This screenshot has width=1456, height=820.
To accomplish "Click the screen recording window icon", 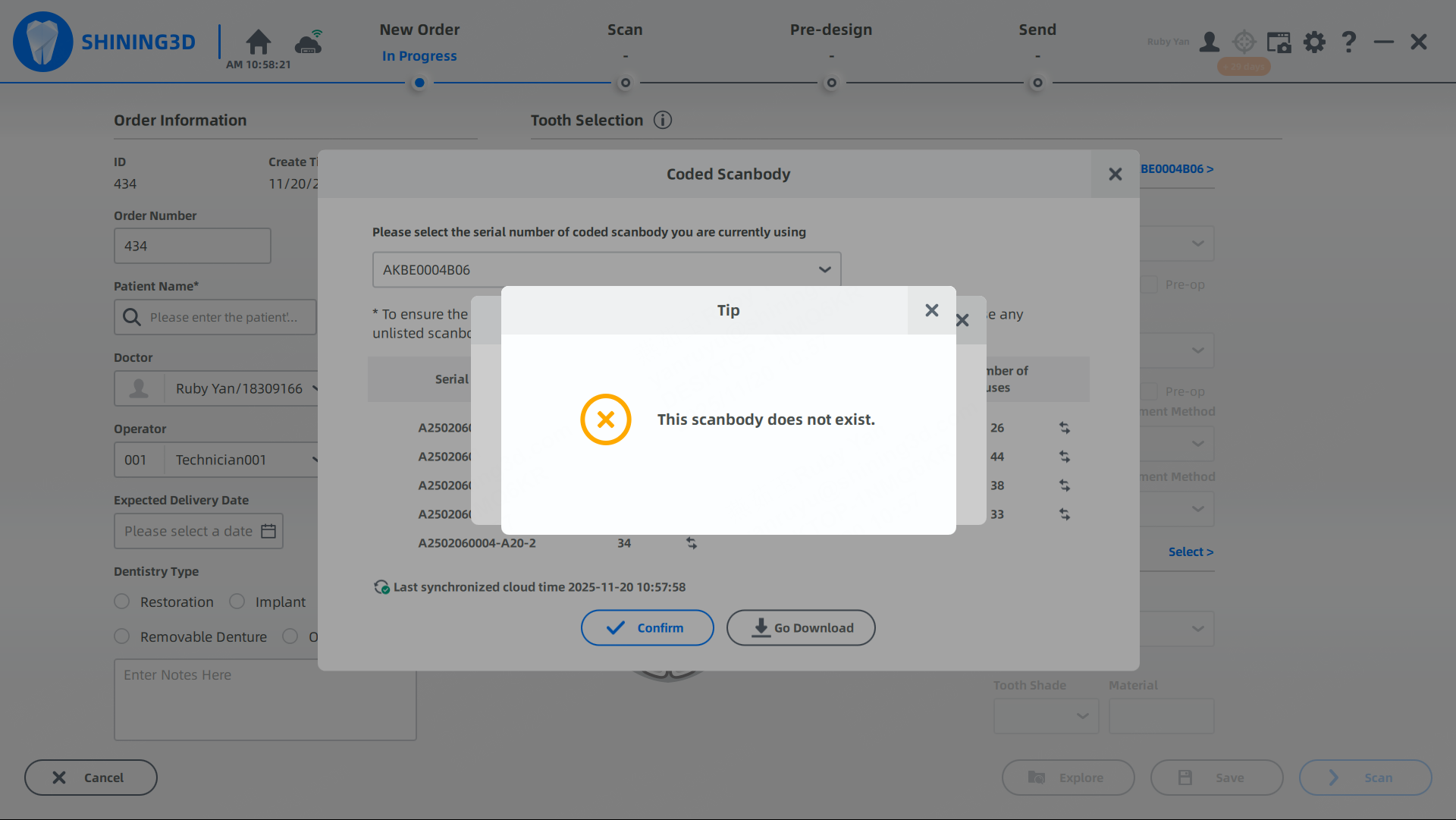I will pos(1279,42).
